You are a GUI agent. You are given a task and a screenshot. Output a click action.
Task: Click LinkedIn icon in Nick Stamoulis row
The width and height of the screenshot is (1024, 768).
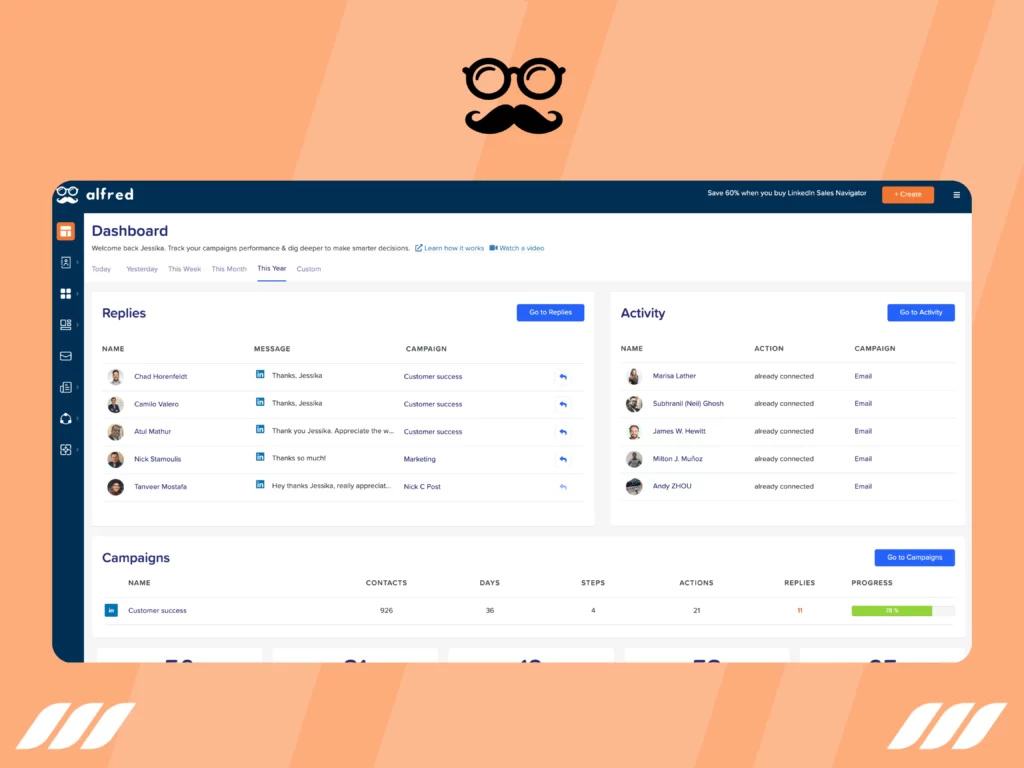[260, 457]
